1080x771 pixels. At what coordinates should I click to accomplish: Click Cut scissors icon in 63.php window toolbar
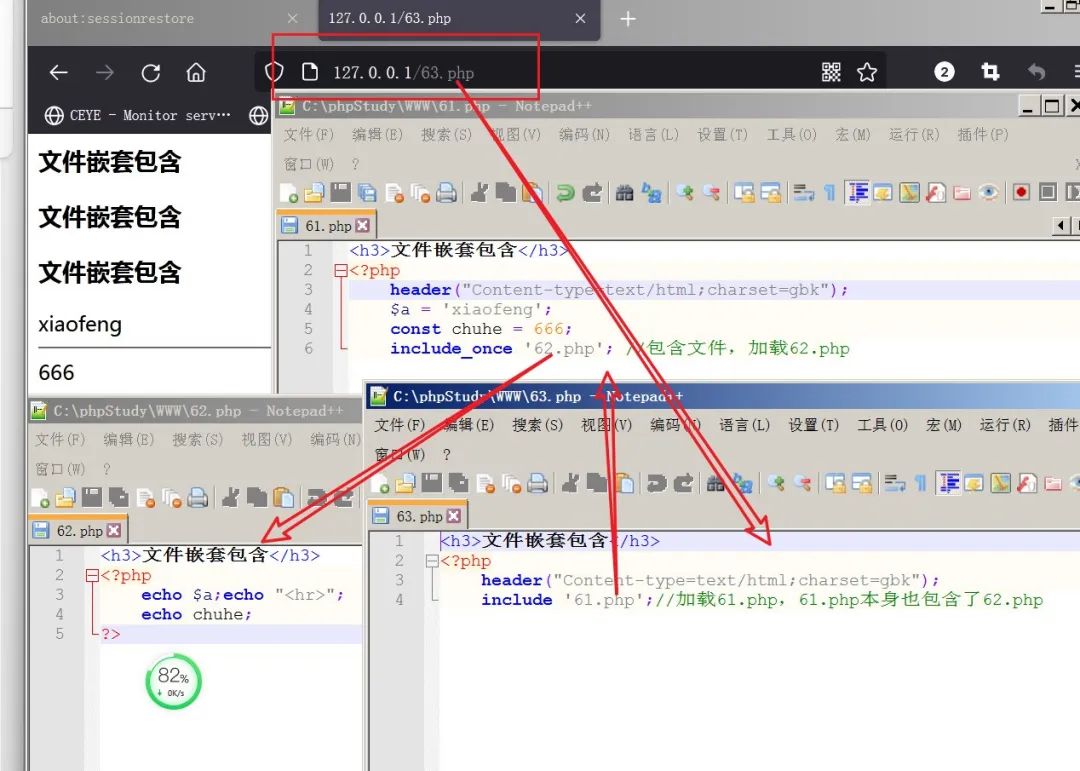[x=570, y=484]
